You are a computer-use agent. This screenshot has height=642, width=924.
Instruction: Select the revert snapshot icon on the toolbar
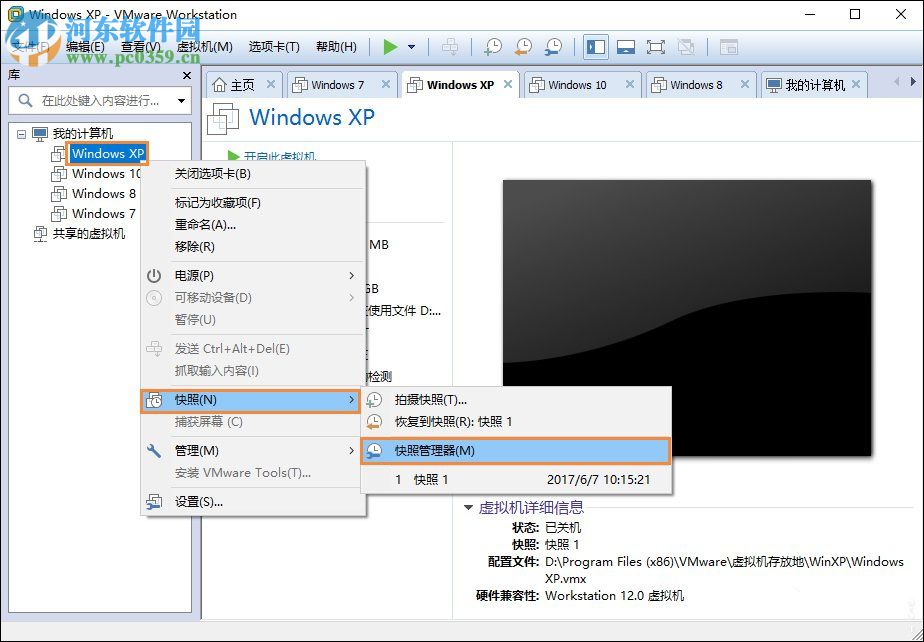(522, 46)
